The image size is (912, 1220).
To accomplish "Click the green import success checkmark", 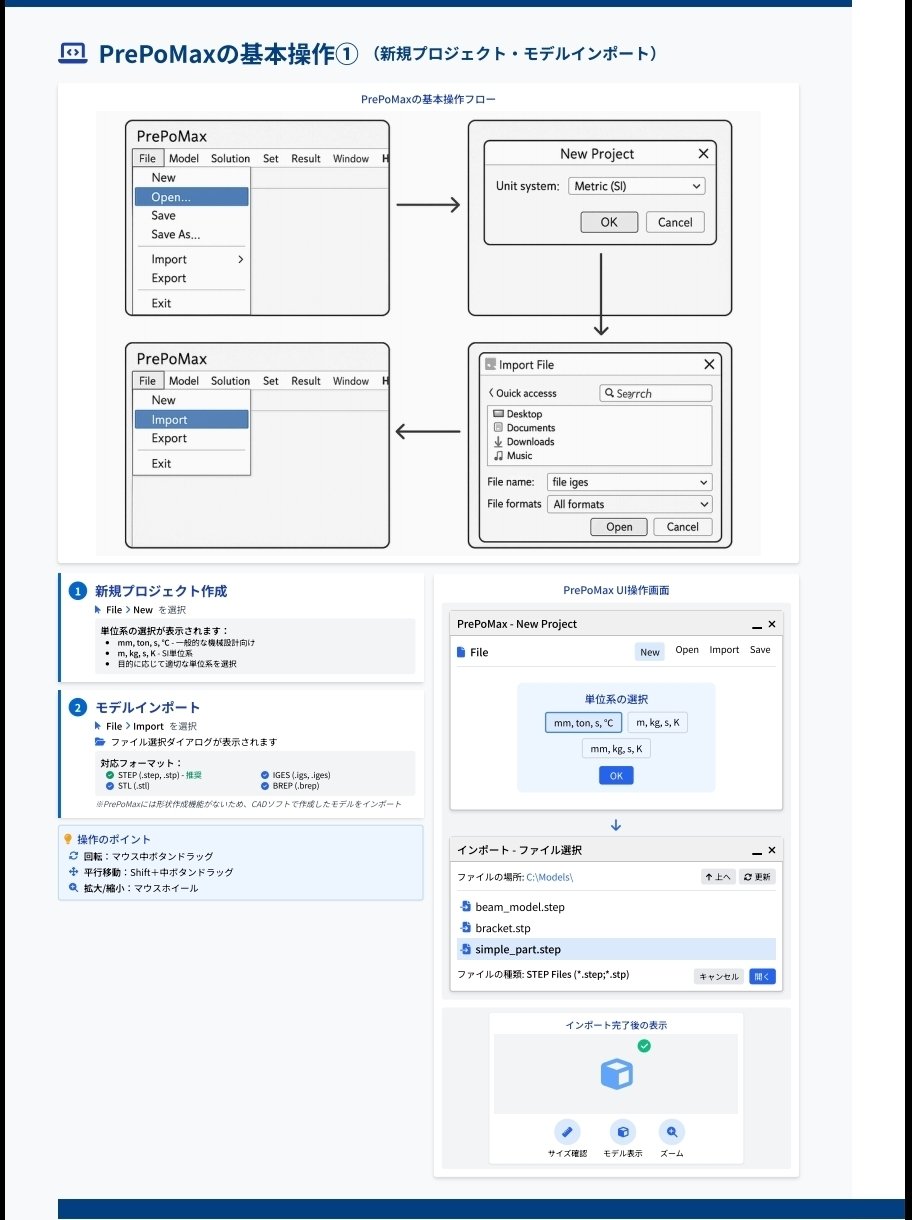I will click(x=644, y=1046).
